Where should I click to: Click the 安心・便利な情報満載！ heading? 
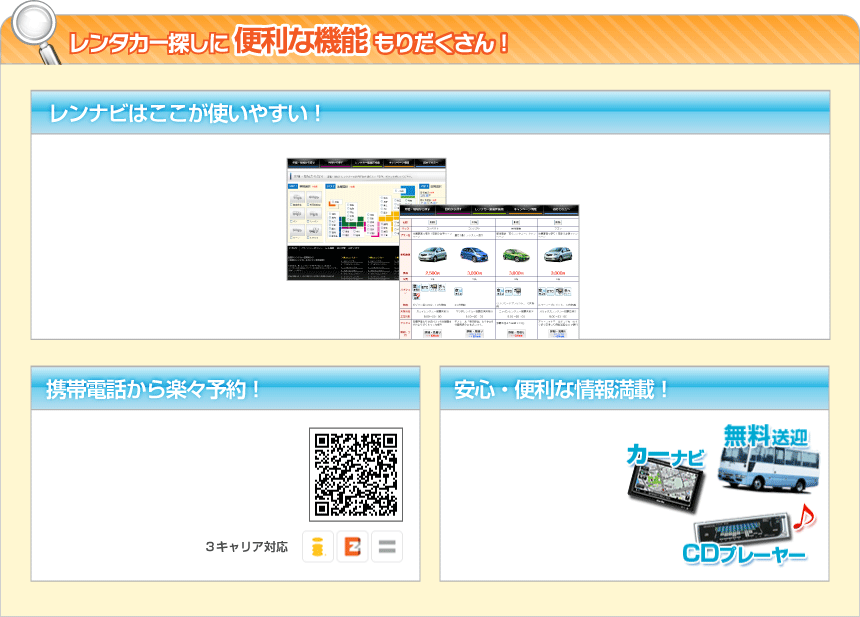pos(562,389)
